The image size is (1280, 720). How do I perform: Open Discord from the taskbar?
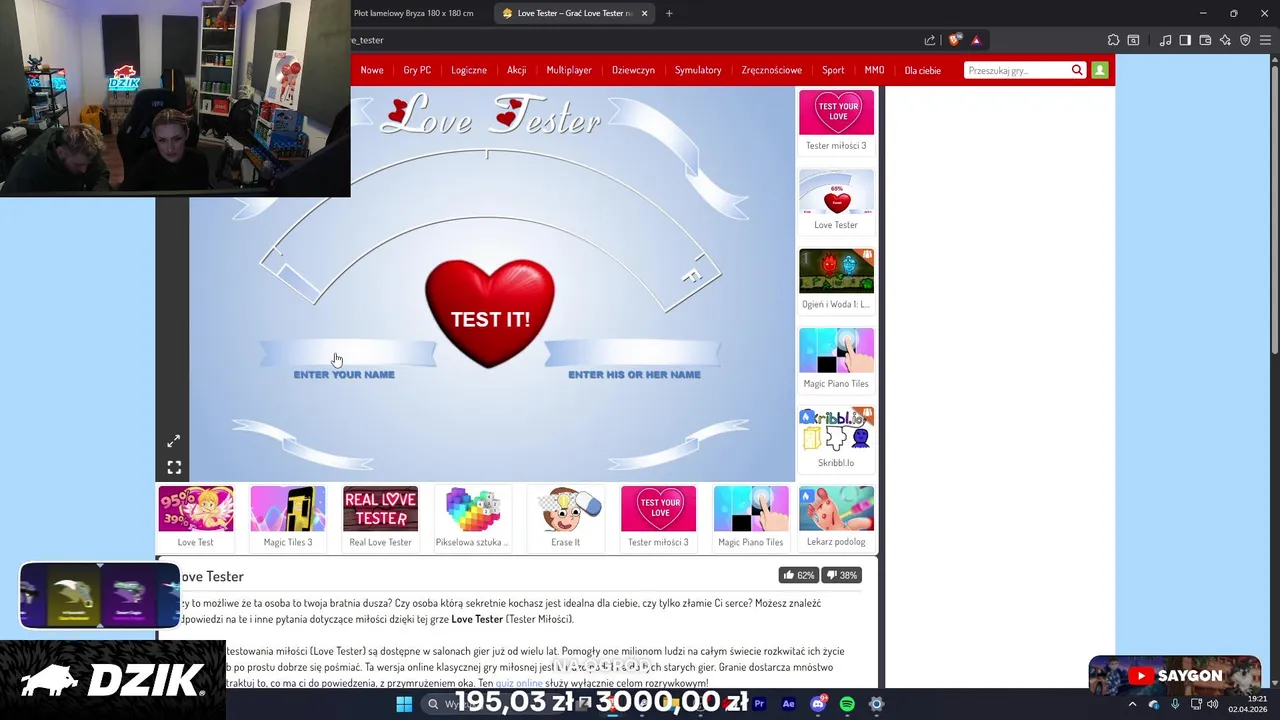click(818, 704)
